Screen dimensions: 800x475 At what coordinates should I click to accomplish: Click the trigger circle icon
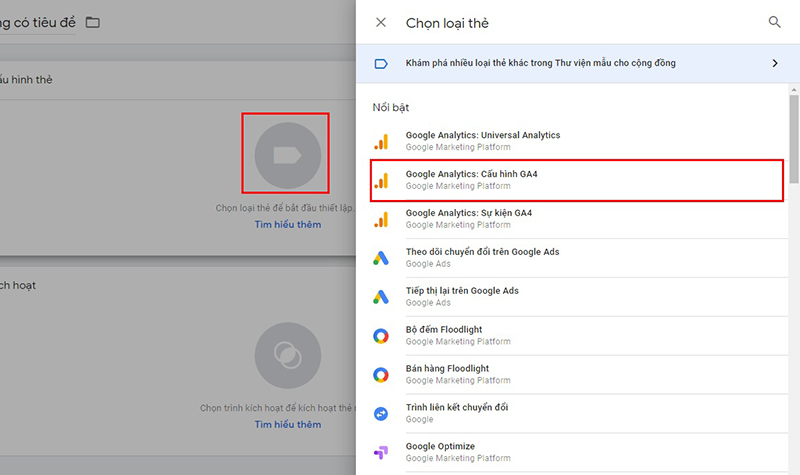(288, 355)
